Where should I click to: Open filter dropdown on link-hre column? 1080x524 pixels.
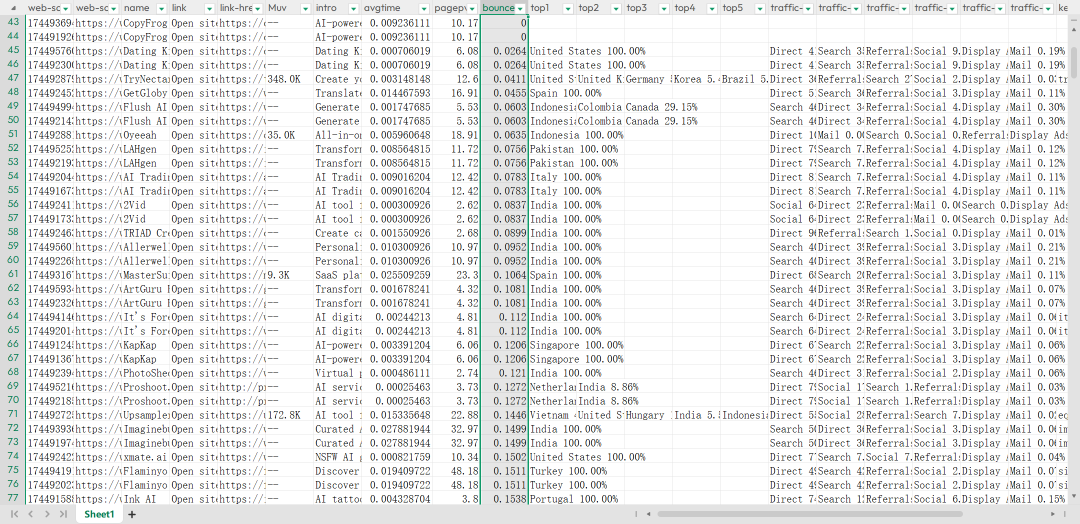tap(258, 9)
